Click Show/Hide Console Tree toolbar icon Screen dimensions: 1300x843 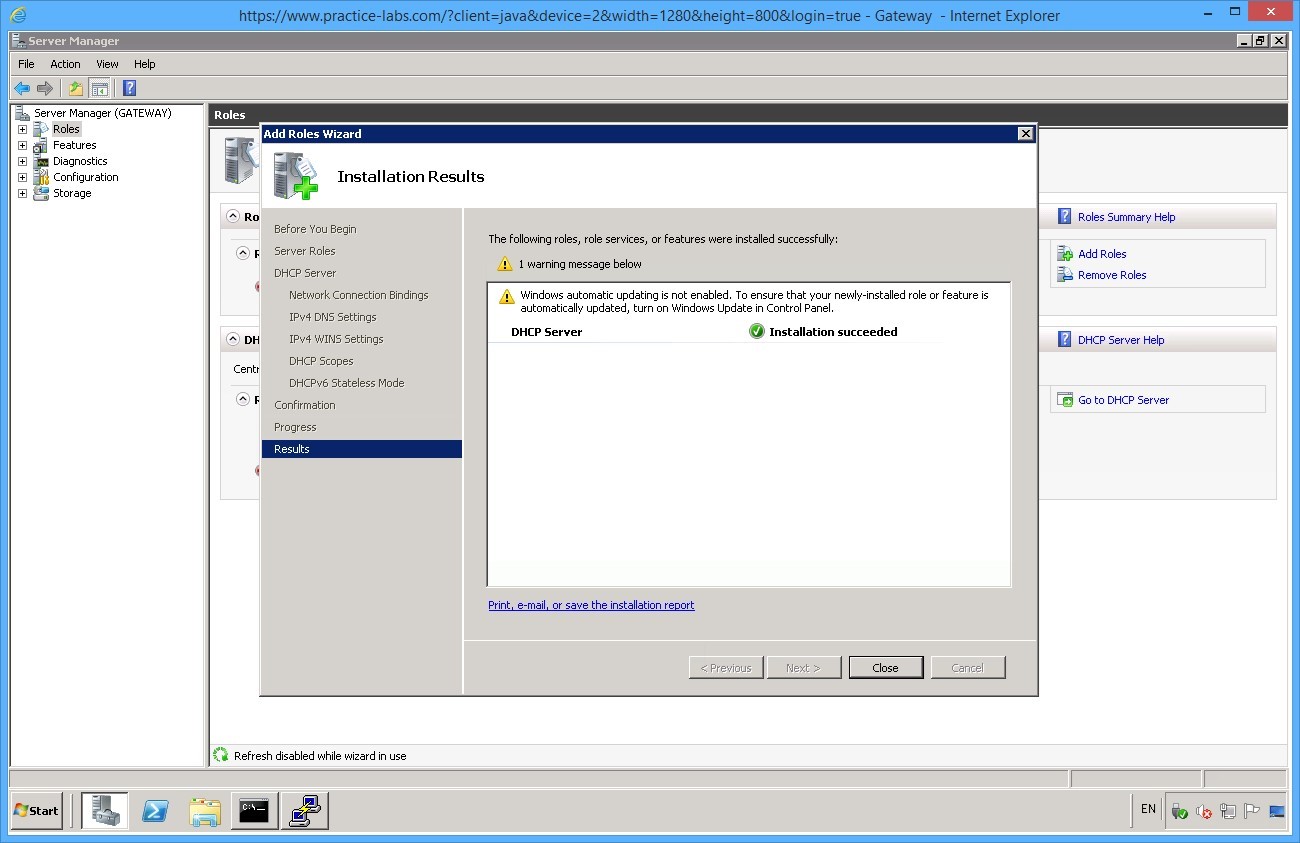99,88
